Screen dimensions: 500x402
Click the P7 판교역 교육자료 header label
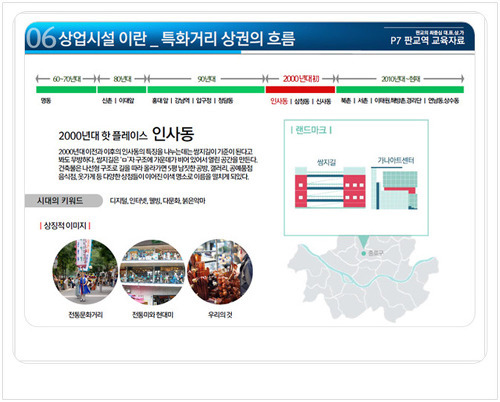[x=427, y=41]
